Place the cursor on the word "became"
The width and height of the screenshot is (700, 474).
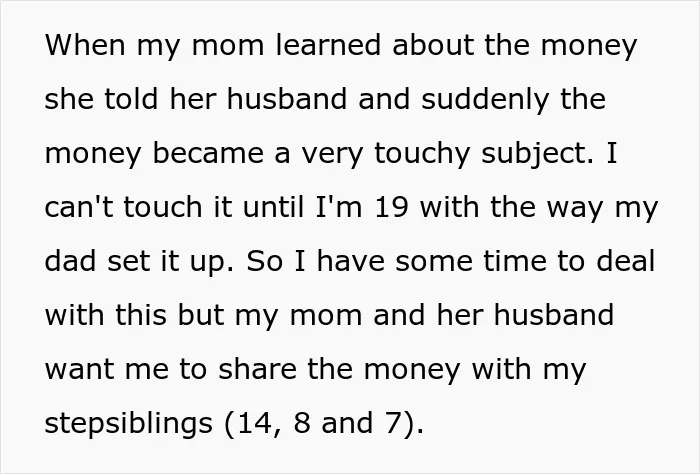(x=208, y=153)
